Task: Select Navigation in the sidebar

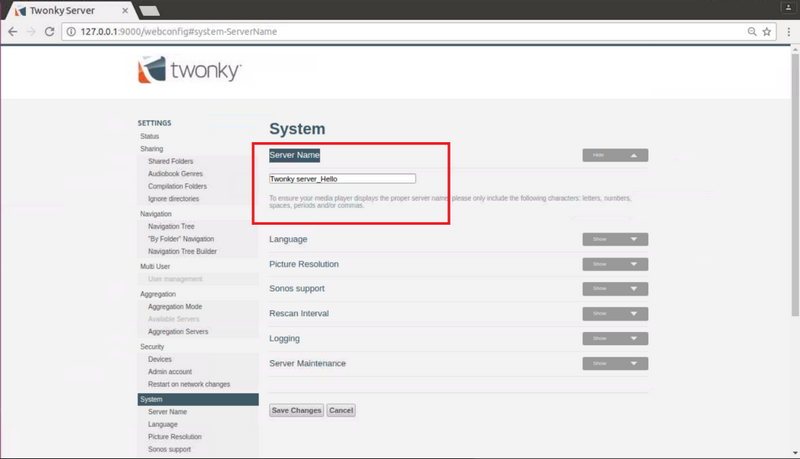Action: (x=156, y=214)
